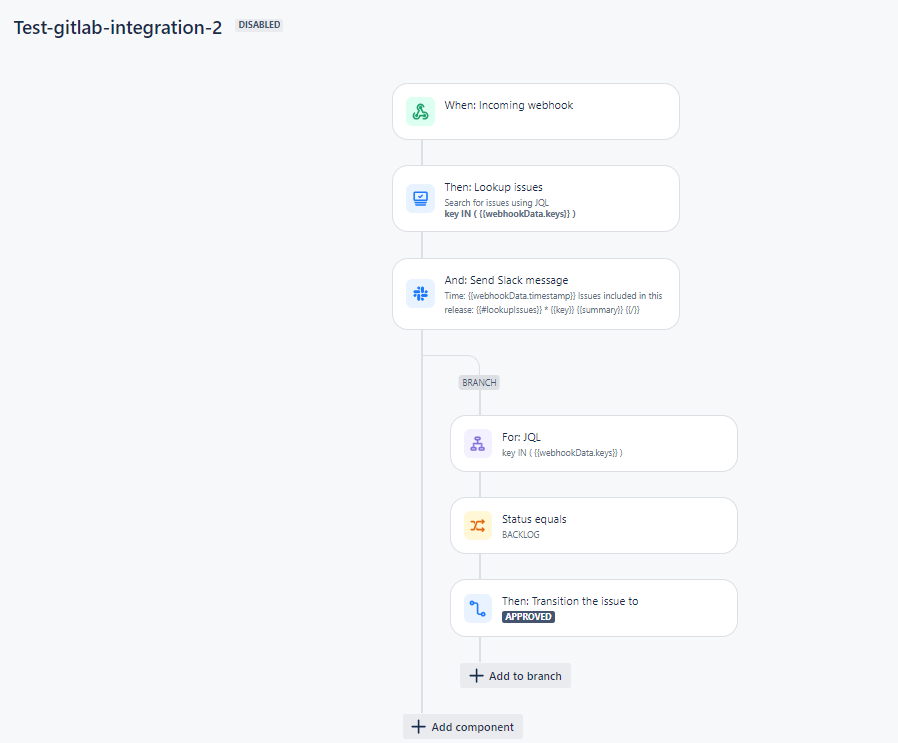Select the Incoming webhook trigger icon
Image resolution: width=898 pixels, height=743 pixels.
pyautogui.click(x=420, y=111)
